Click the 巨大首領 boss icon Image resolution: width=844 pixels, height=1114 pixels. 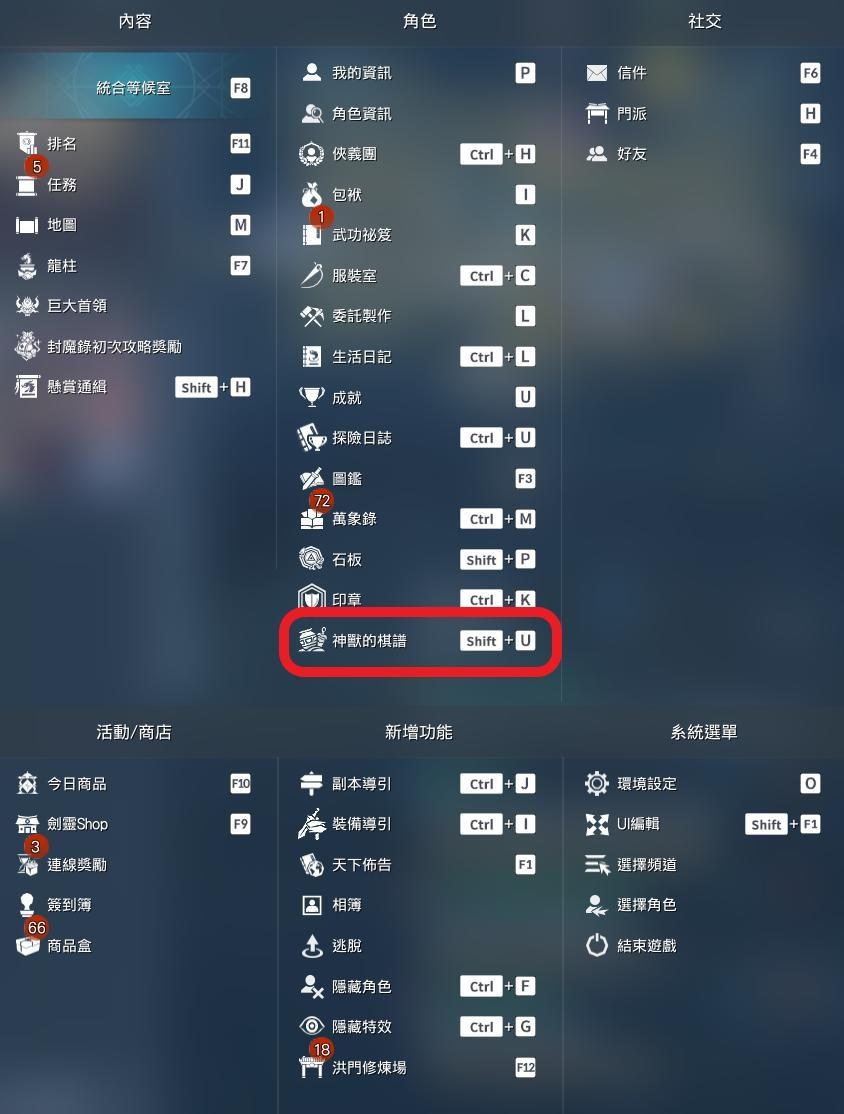point(27,305)
